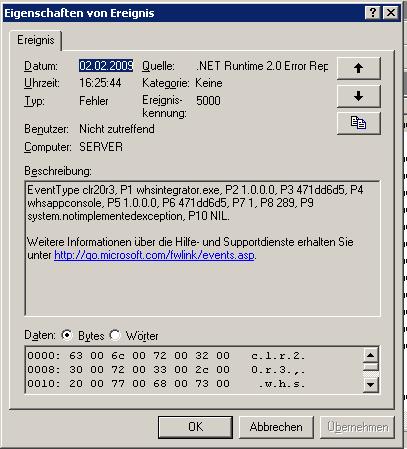Click the Beschreibung label
Screen dimensions: 407x449
click(x=58, y=171)
